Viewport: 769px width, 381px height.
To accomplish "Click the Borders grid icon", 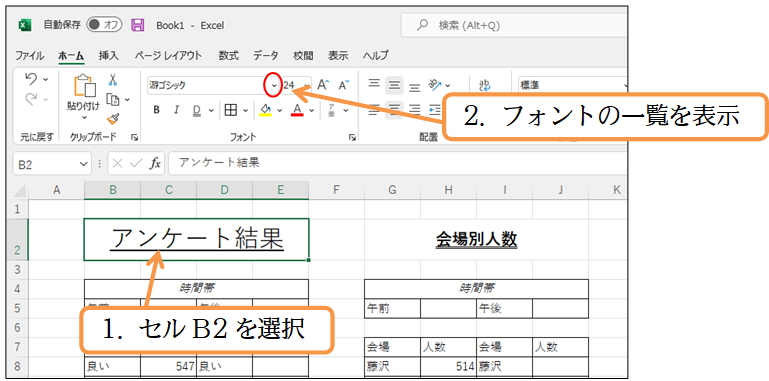I will pyautogui.click(x=231, y=110).
